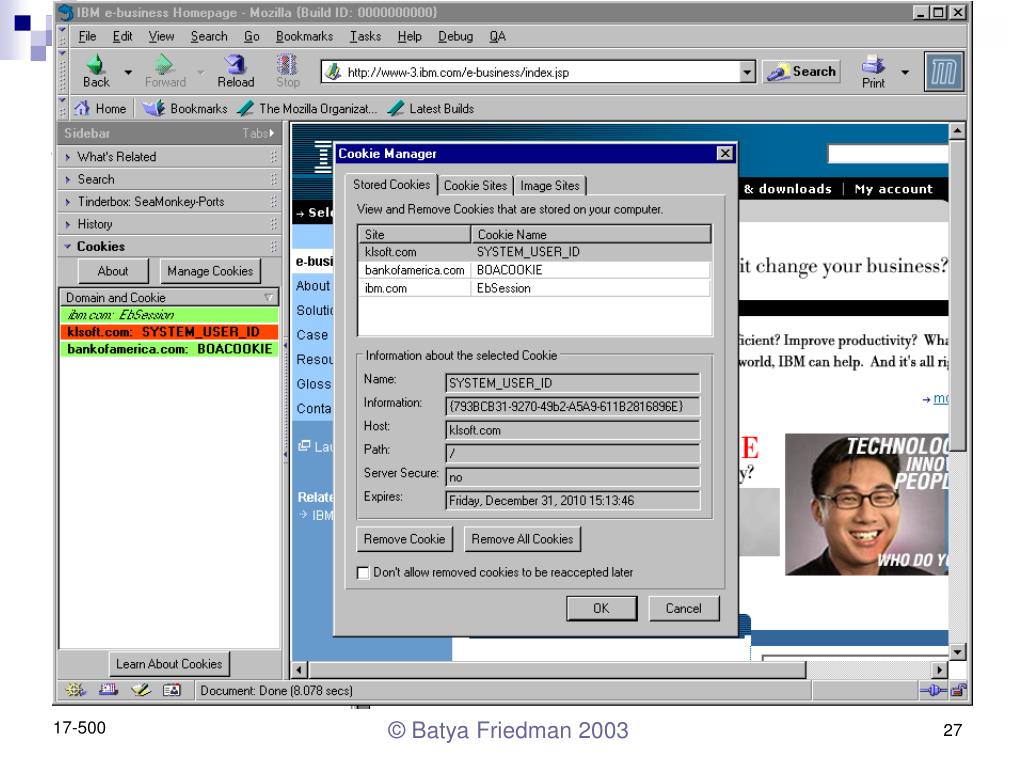This screenshot has height=768, width=1024.
Task: Click the Print icon in toolbar
Action: click(873, 64)
